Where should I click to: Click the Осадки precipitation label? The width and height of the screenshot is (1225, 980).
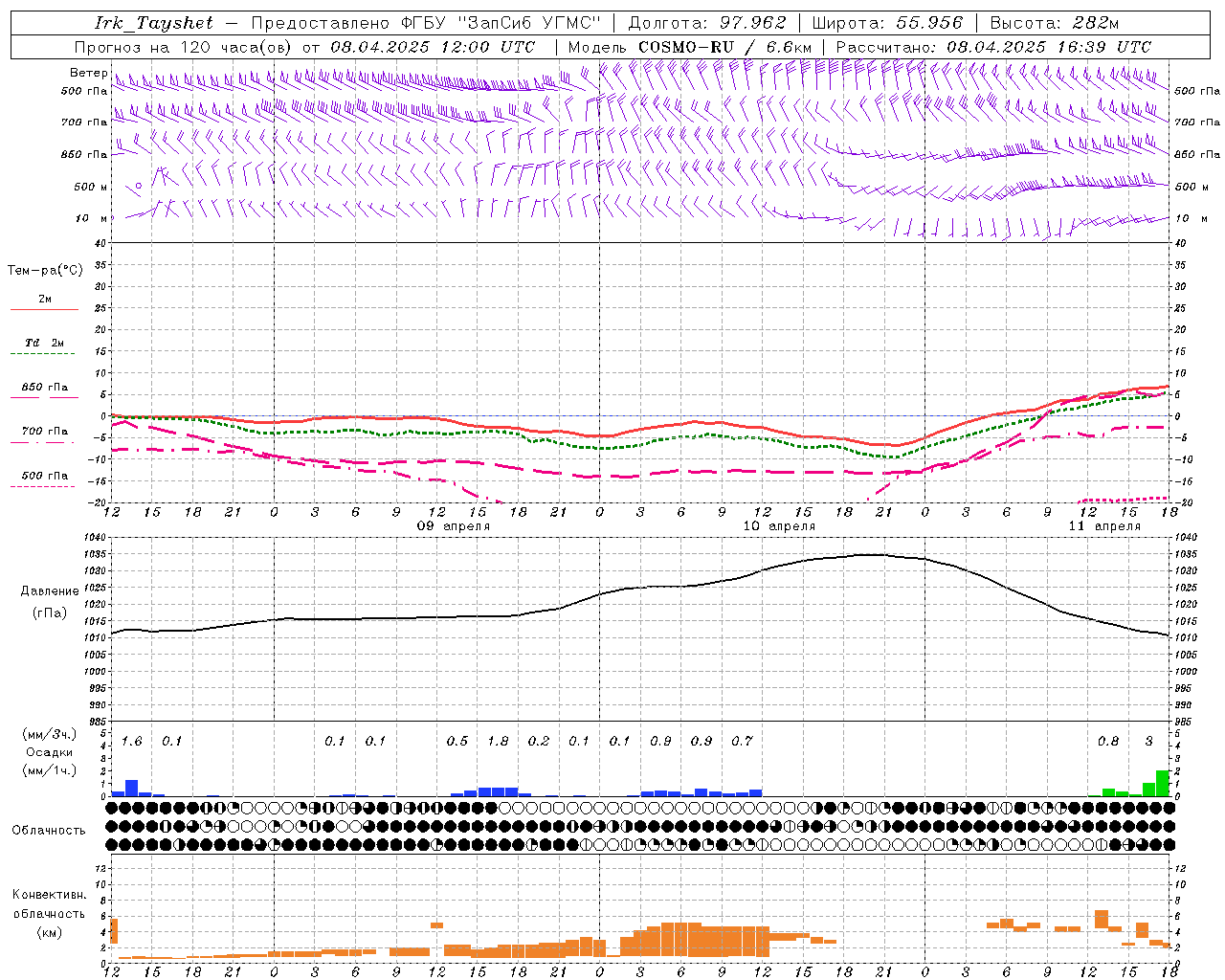(x=49, y=752)
